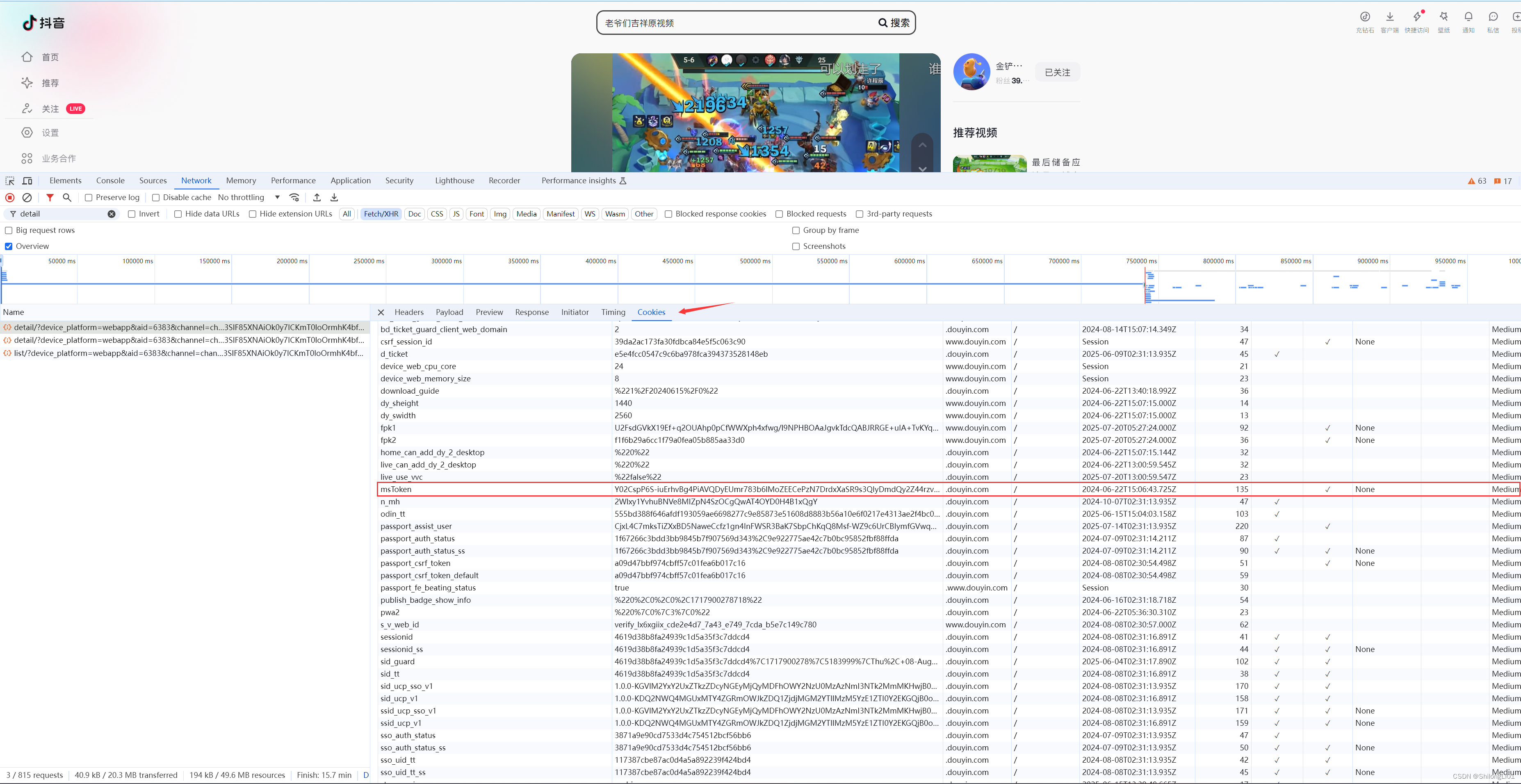Activate the inspect element picker icon

click(10, 181)
